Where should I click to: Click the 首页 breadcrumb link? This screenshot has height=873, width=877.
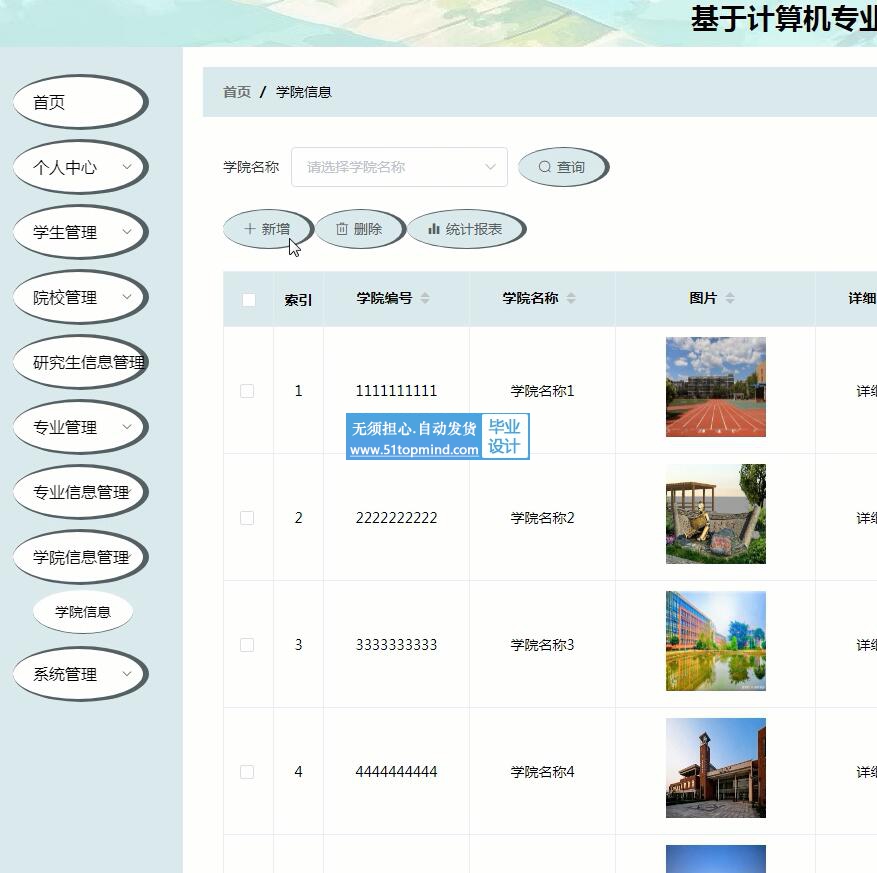click(x=237, y=92)
